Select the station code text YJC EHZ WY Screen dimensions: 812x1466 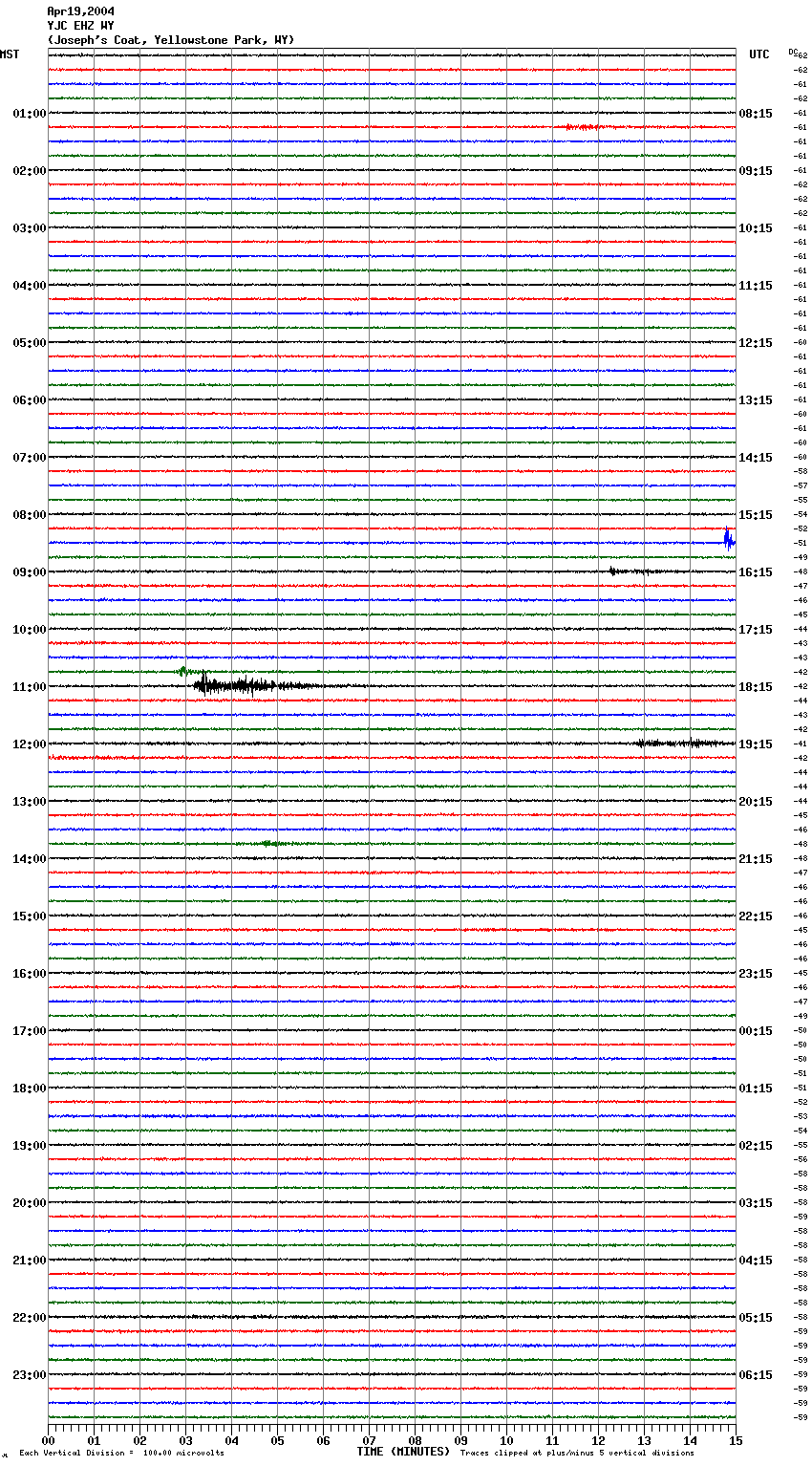80,26
